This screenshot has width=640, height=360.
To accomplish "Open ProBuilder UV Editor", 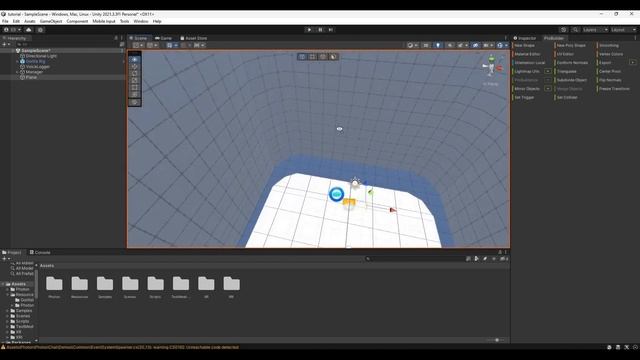I will (565, 54).
